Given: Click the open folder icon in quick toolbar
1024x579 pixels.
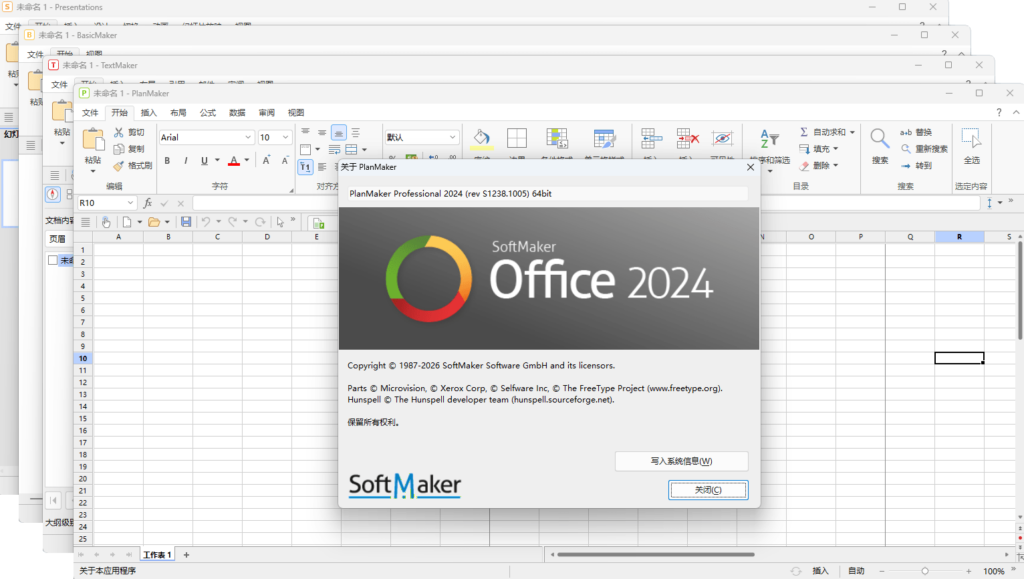Looking at the screenshot, I should [153, 222].
